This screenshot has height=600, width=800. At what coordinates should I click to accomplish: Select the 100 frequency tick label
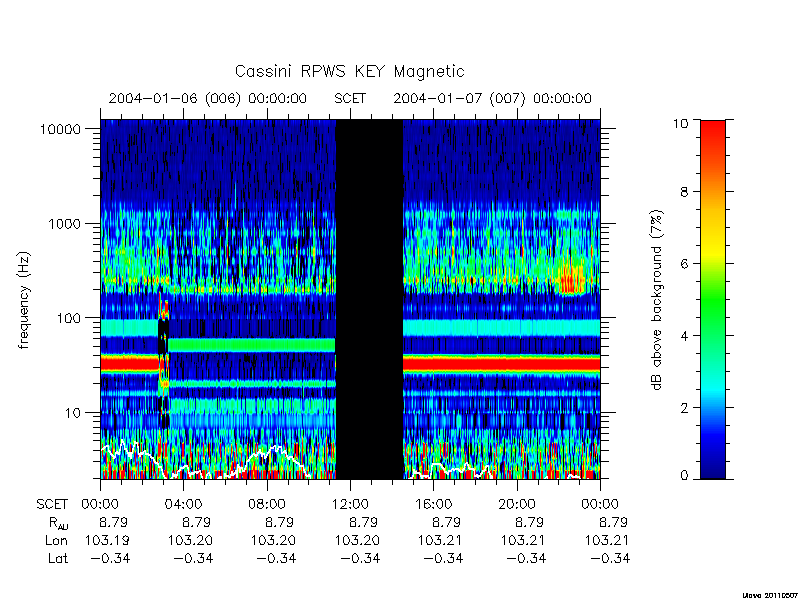click(x=69, y=318)
